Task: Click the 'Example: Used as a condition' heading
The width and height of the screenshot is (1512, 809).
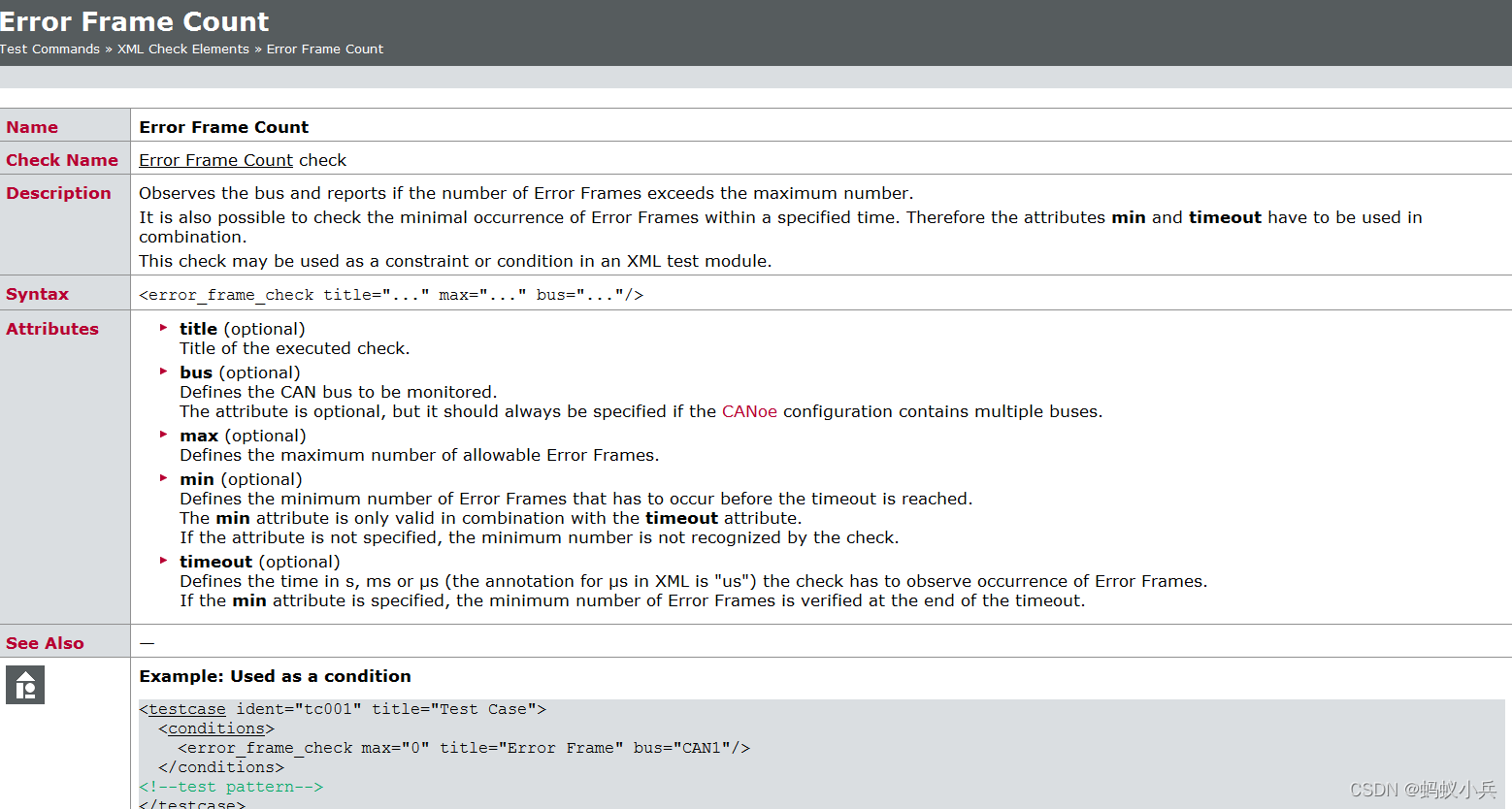Action: [x=275, y=676]
